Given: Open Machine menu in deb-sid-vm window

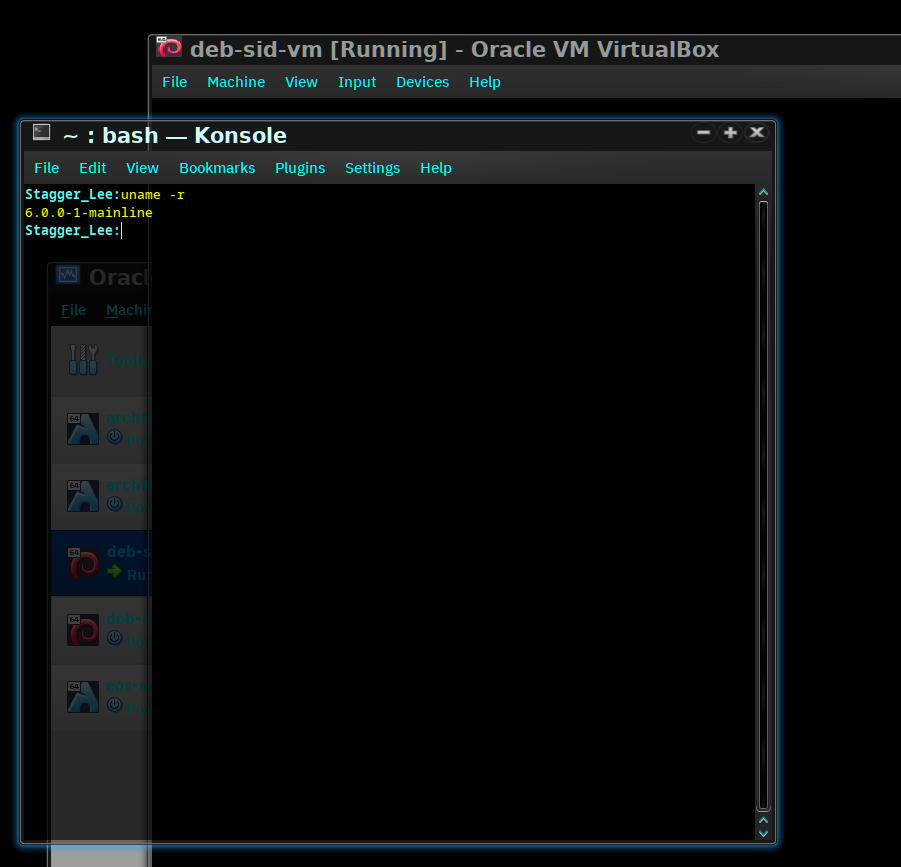Looking at the screenshot, I should pos(236,82).
